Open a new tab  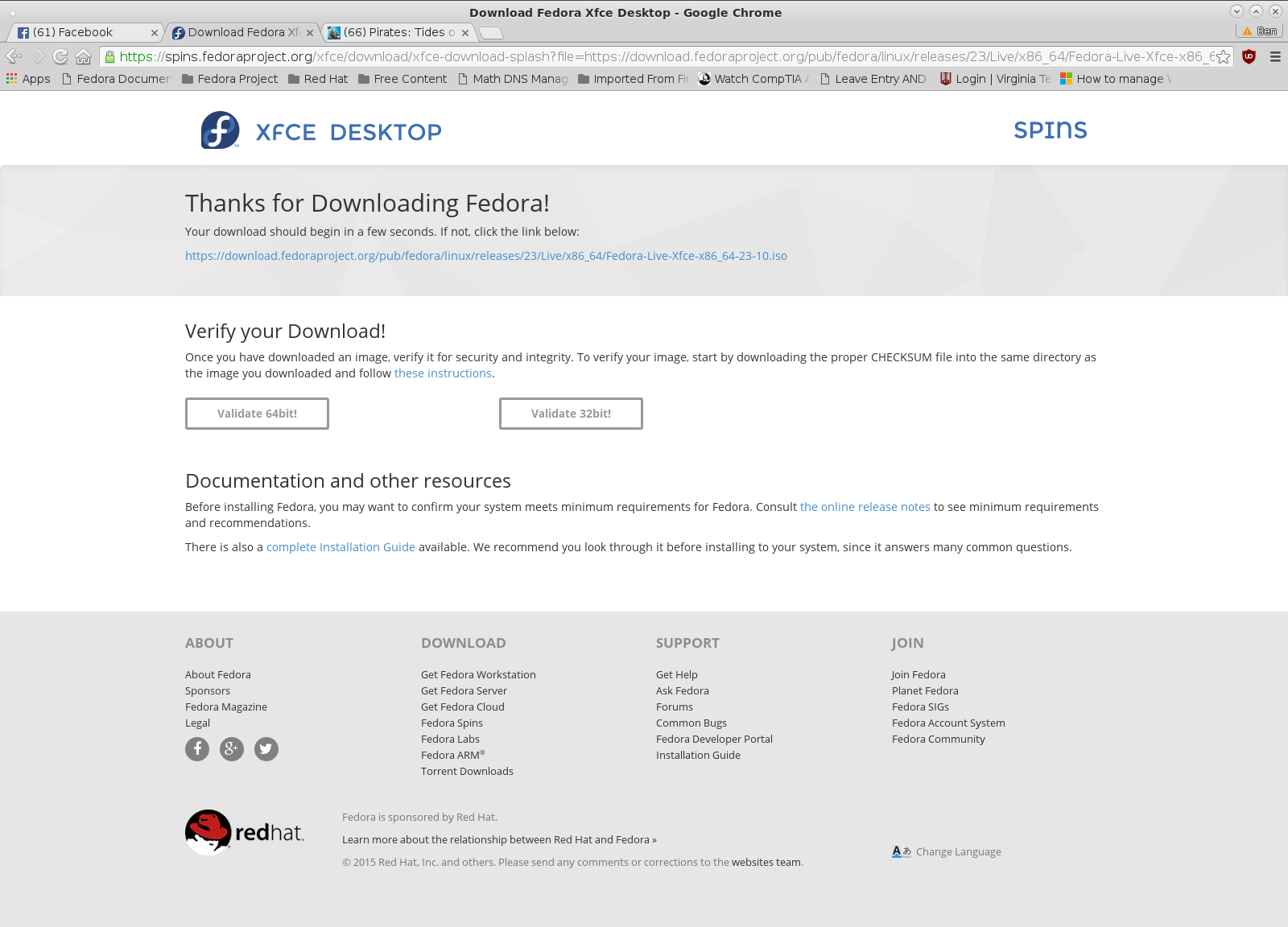tap(491, 33)
